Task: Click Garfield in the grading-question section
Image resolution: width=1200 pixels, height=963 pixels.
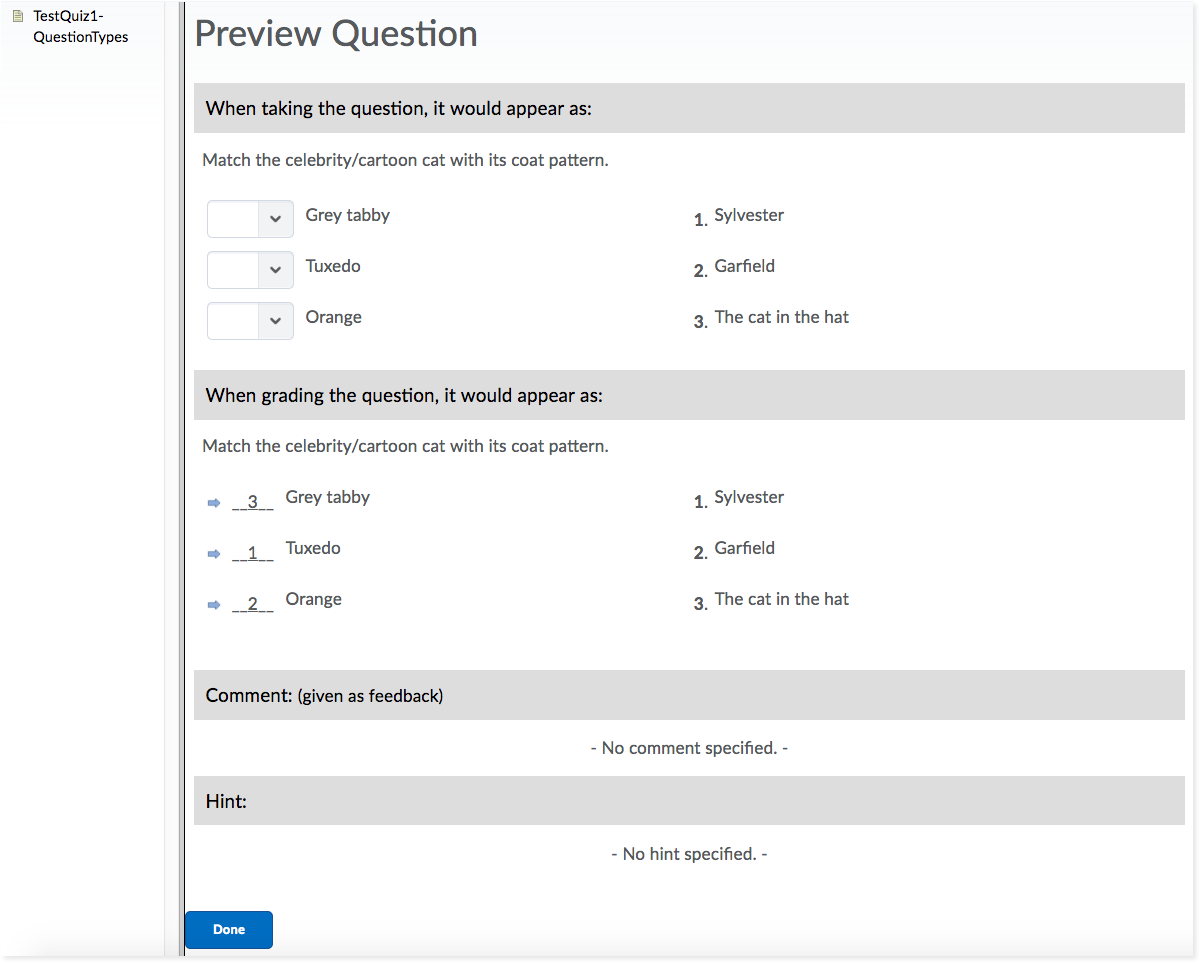Action: click(744, 548)
